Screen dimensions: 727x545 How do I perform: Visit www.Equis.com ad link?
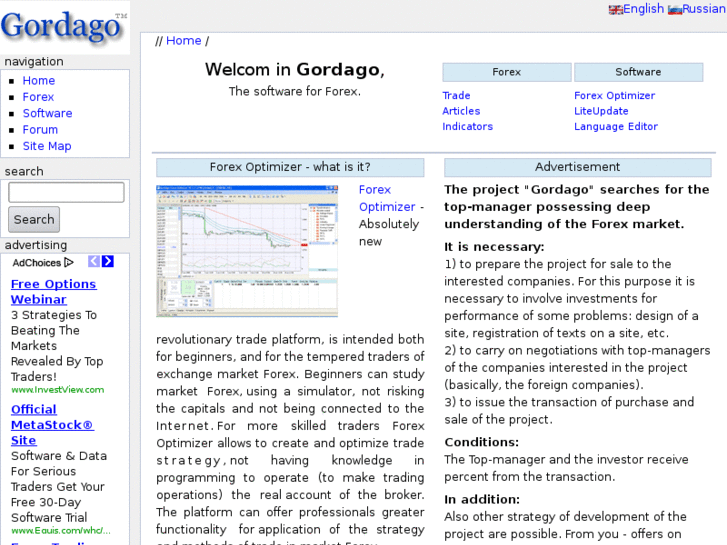tap(61, 531)
